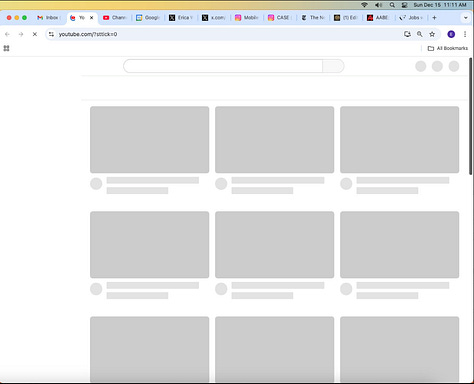The height and width of the screenshot is (384, 474).
Task: Go back with the back arrow
Action: pos(7,34)
